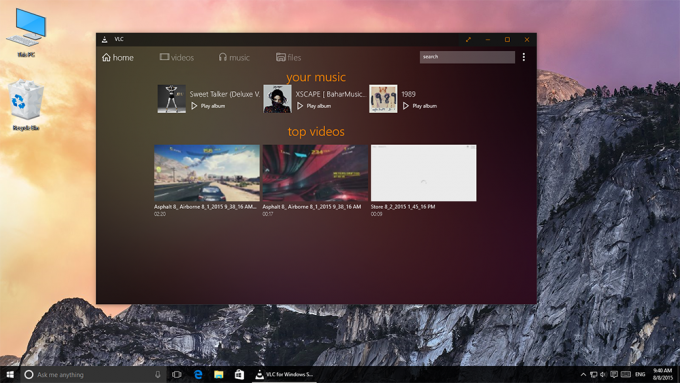The height and width of the screenshot is (383, 680).
Task: Play album XSCAPE [ BaharMusic
Action: 314,106
